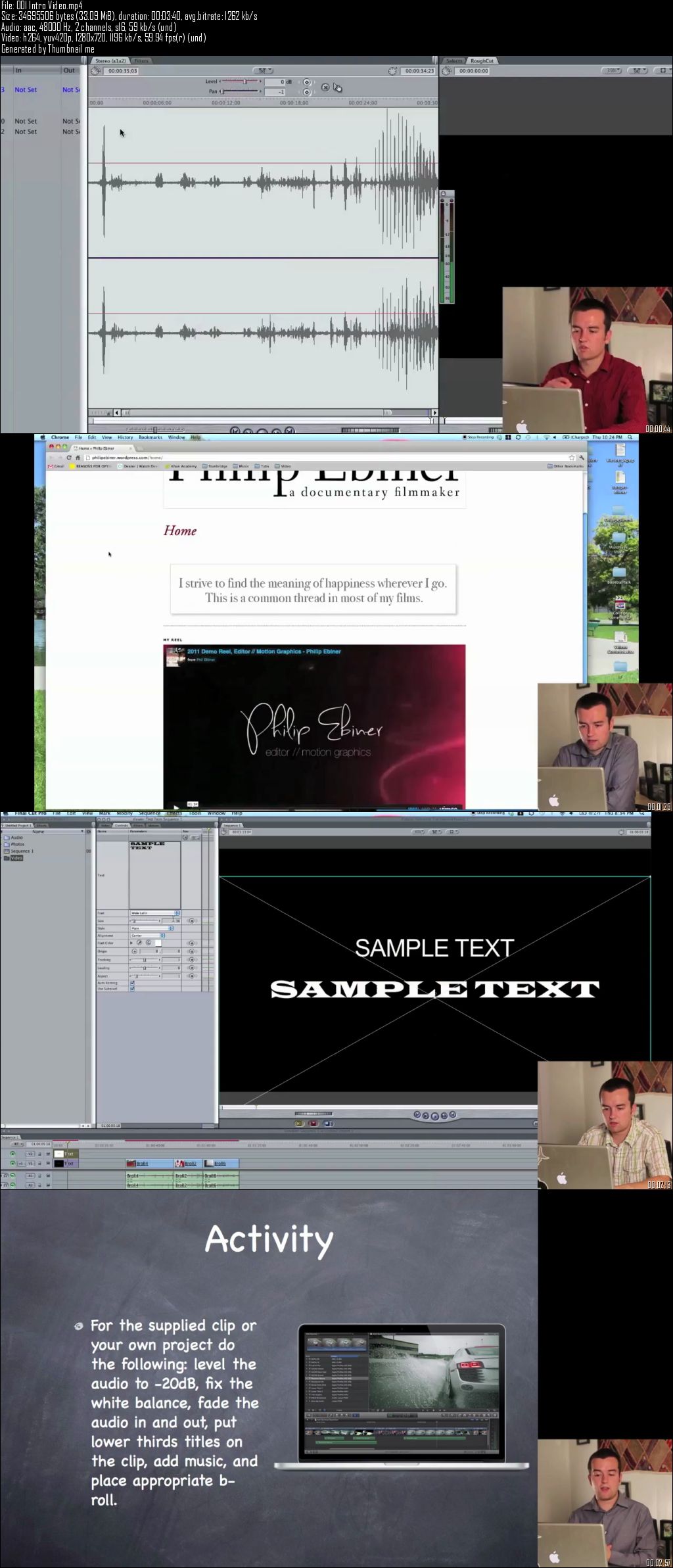
Task: Select the RoughCut tab in canvas
Action: pos(482,60)
